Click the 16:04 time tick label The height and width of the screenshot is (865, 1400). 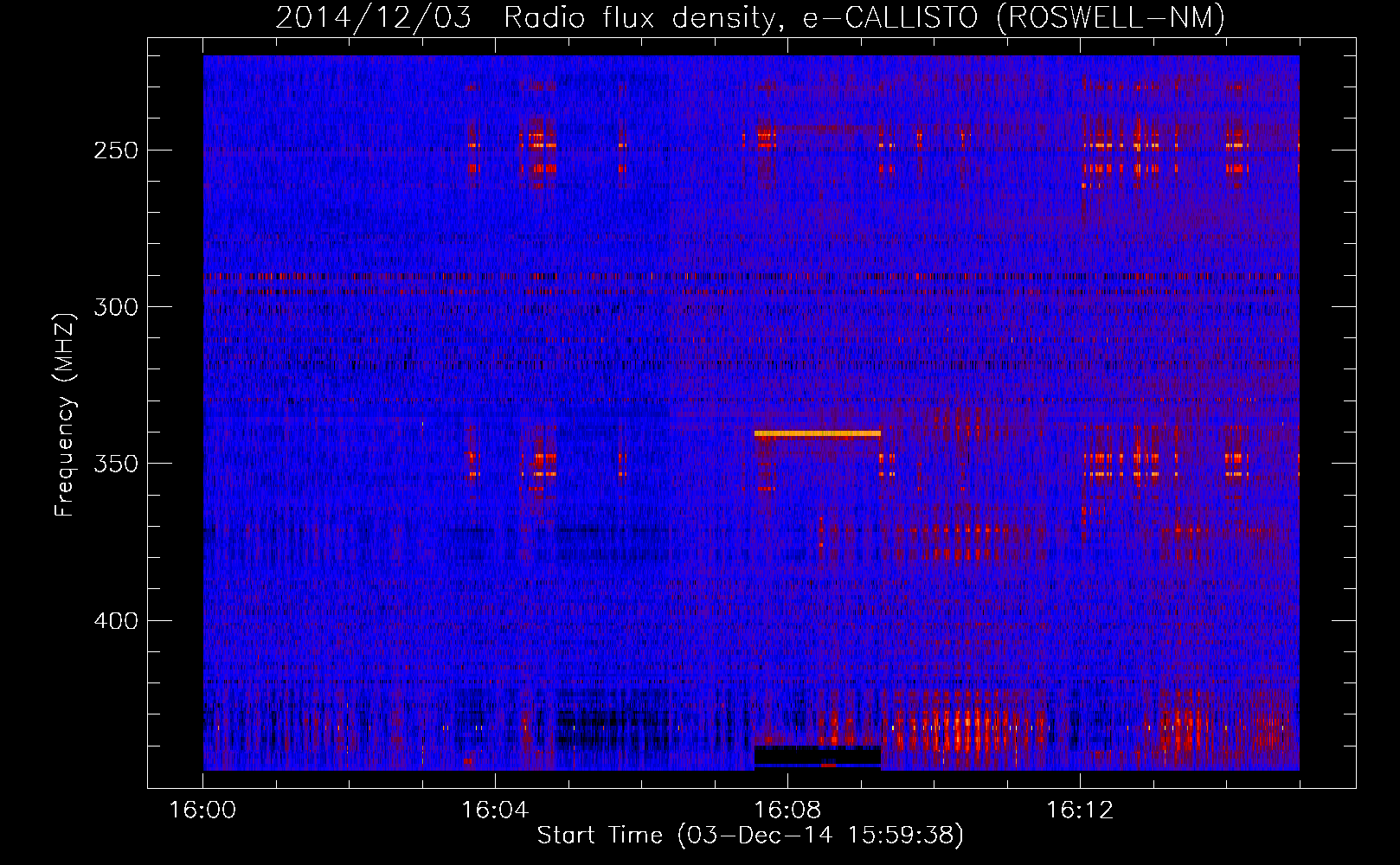click(x=495, y=810)
